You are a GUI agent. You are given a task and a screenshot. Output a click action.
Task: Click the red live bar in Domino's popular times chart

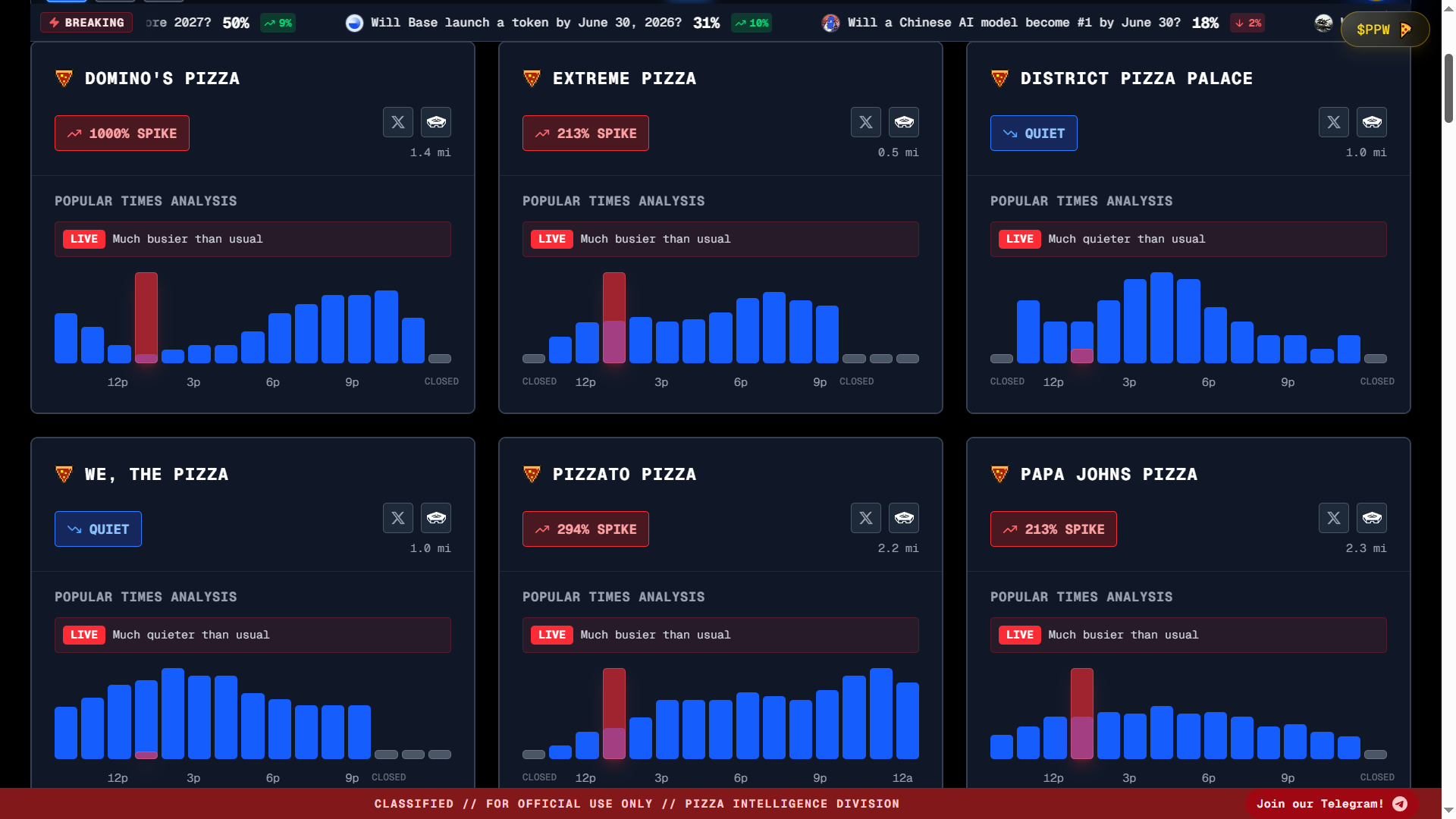coord(146,317)
